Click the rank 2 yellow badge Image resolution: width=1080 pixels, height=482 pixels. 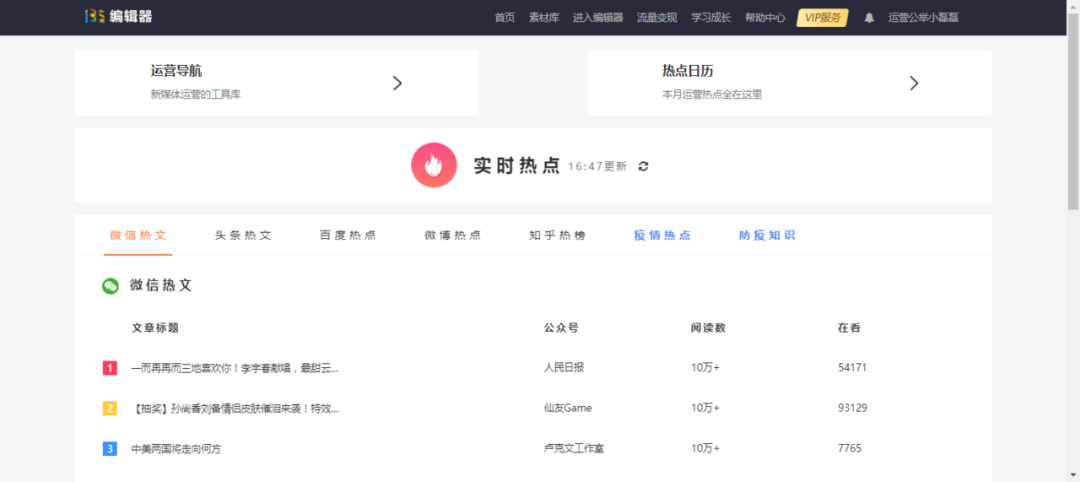click(x=110, y=408)
